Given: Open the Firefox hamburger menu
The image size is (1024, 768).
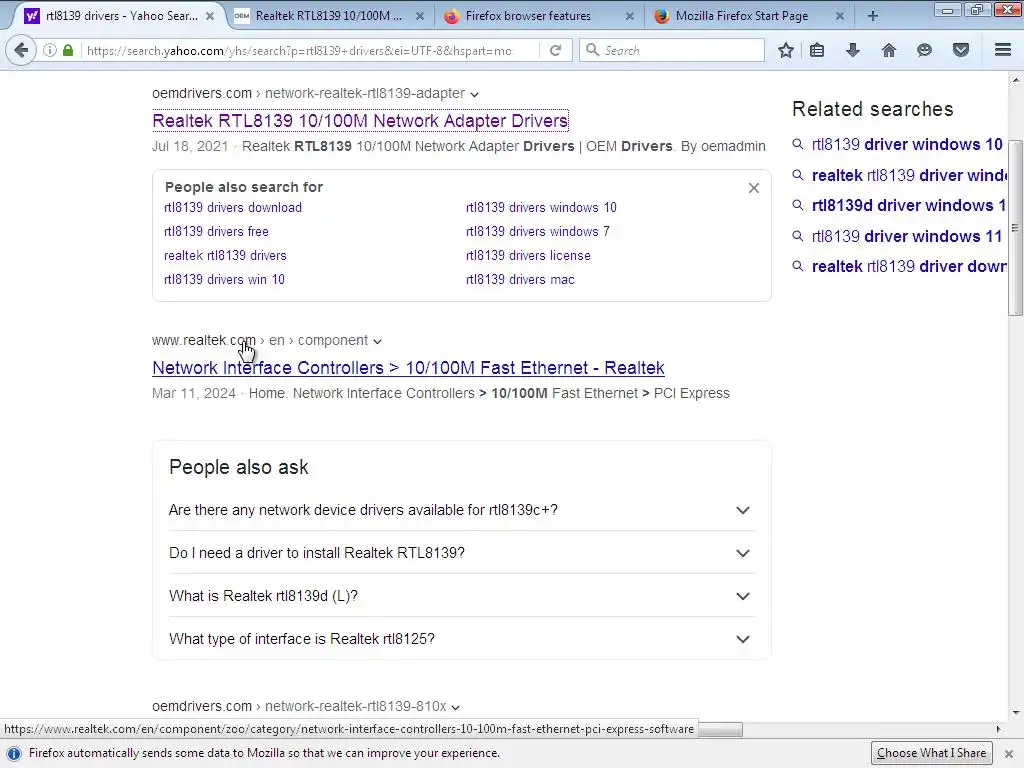Looking at the screenshot, I should 1003,50.
